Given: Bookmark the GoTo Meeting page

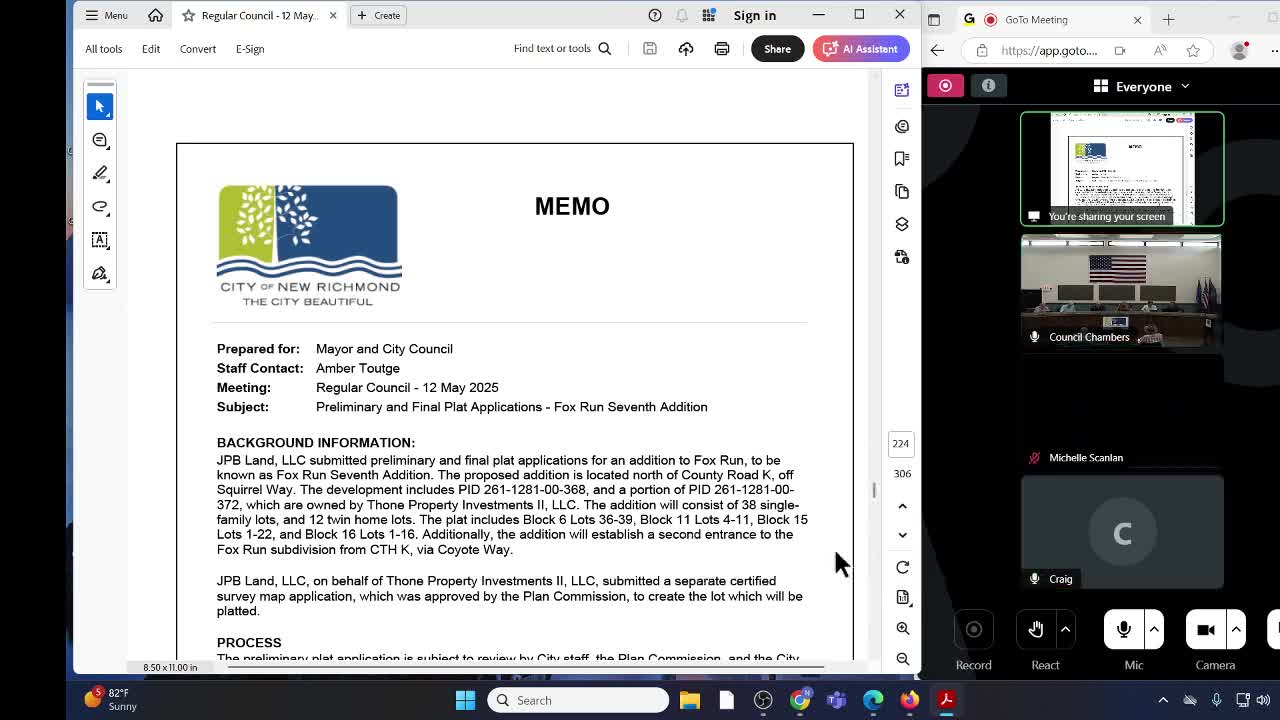Looking at the screenshot, I should [x=1193, y=51].
